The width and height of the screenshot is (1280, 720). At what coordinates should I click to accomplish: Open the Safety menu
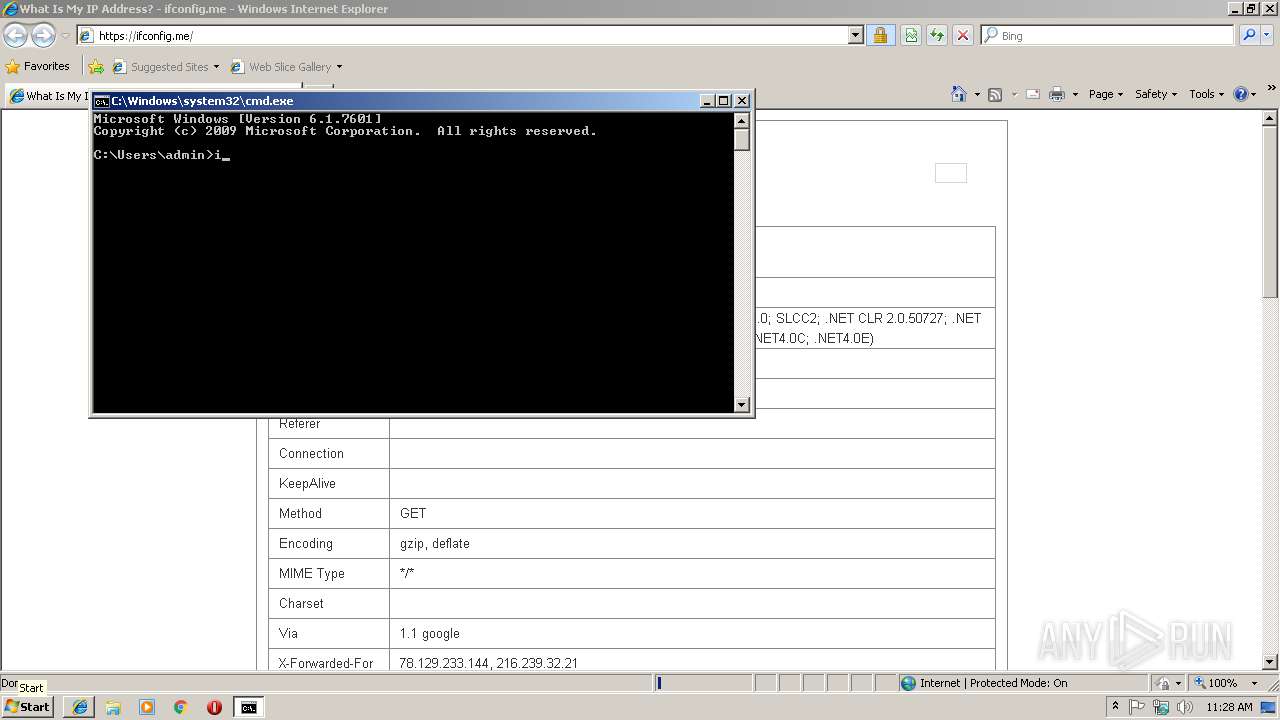[1156, 94]
